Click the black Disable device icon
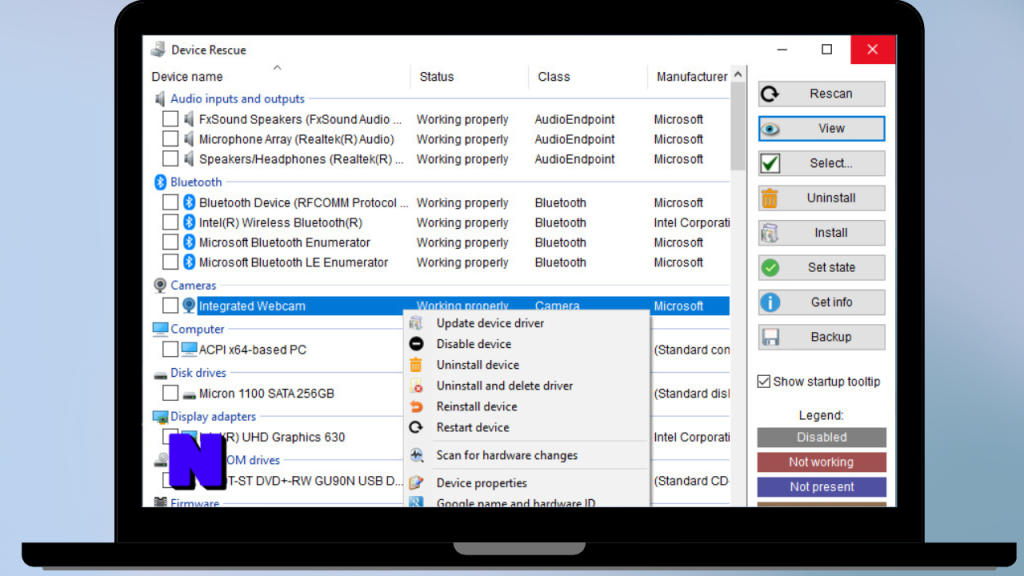Image resolution: width=1024 pixels, height=576 pixels. click(x=416, y=344)
